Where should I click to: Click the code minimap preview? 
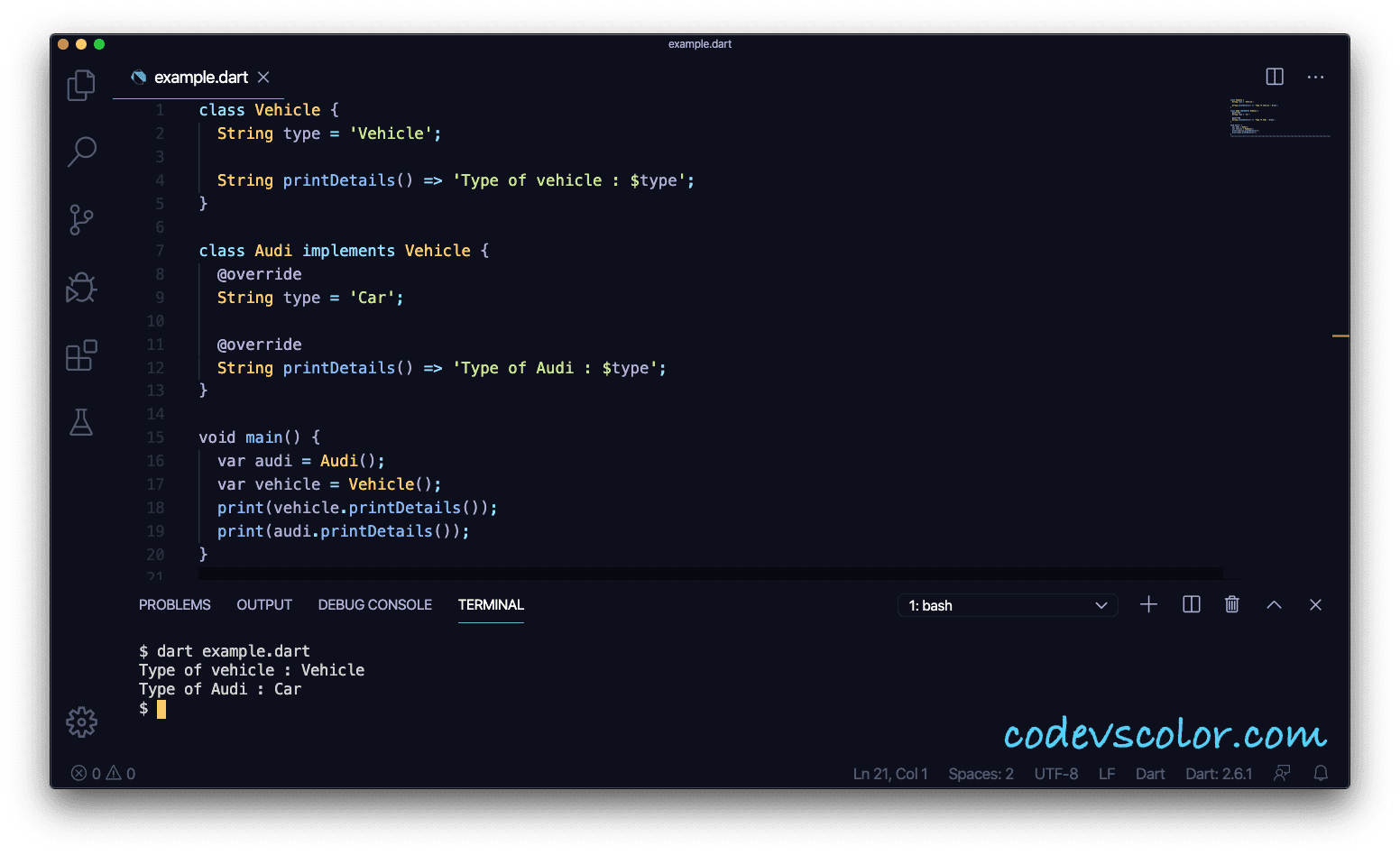pos(1279,117)
